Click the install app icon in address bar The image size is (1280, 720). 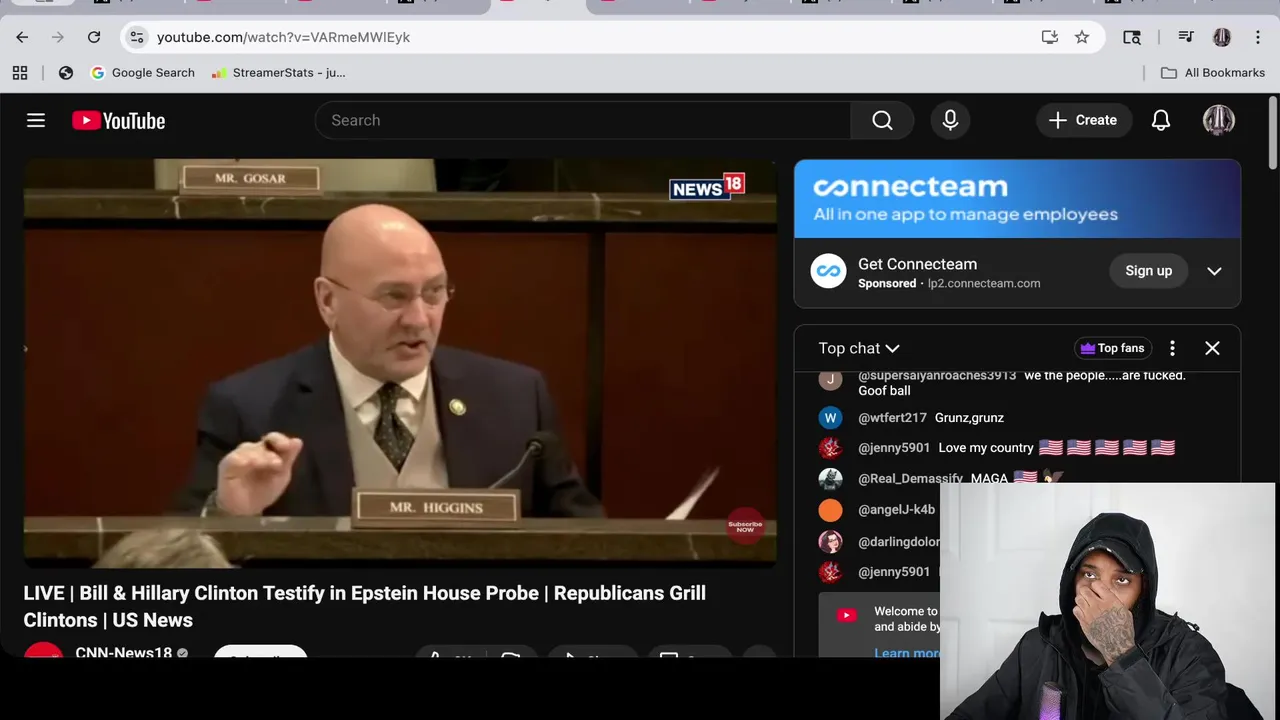pyautogui.click(x=1049, y=37)
